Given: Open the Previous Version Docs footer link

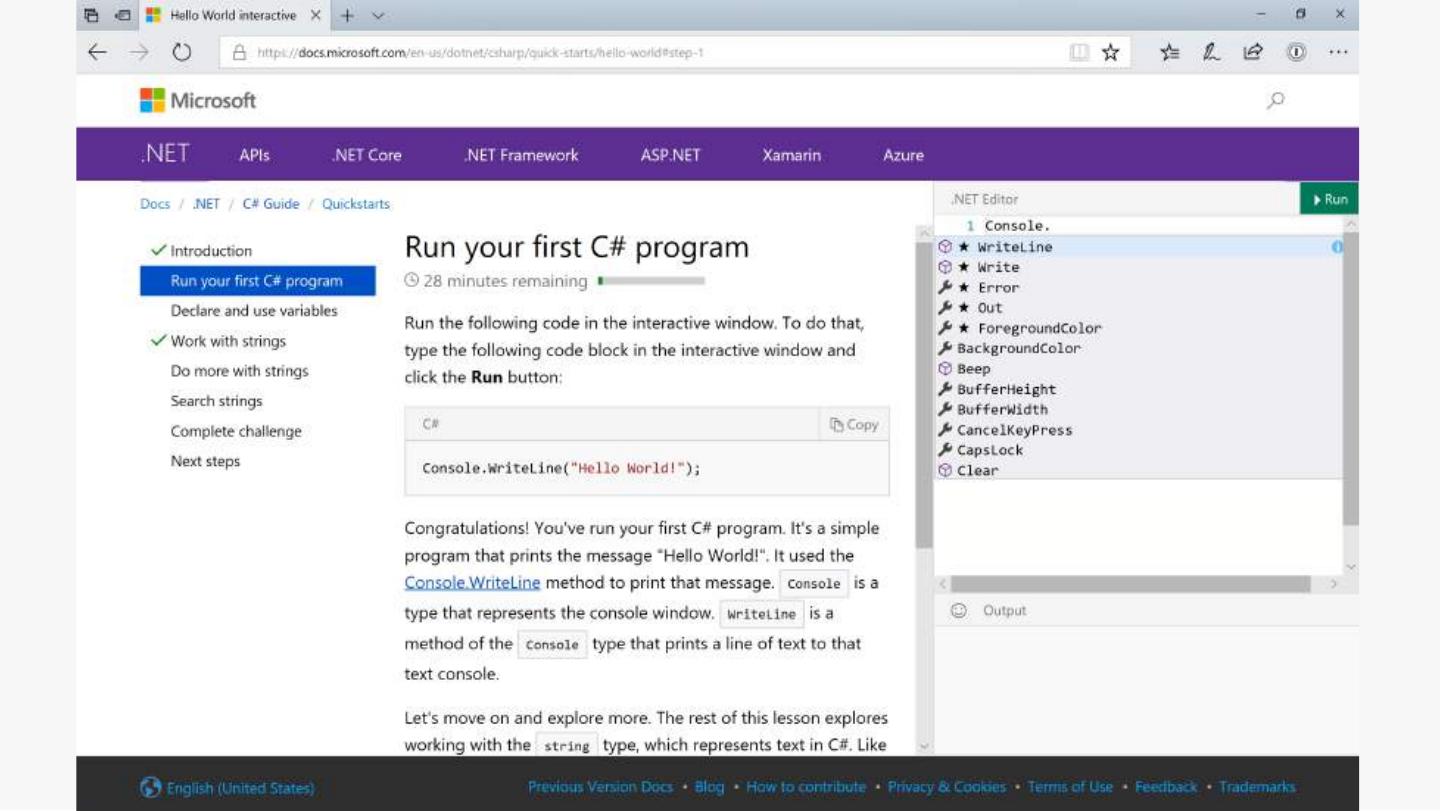Looking at the screenshot, I should click(600, 787).
